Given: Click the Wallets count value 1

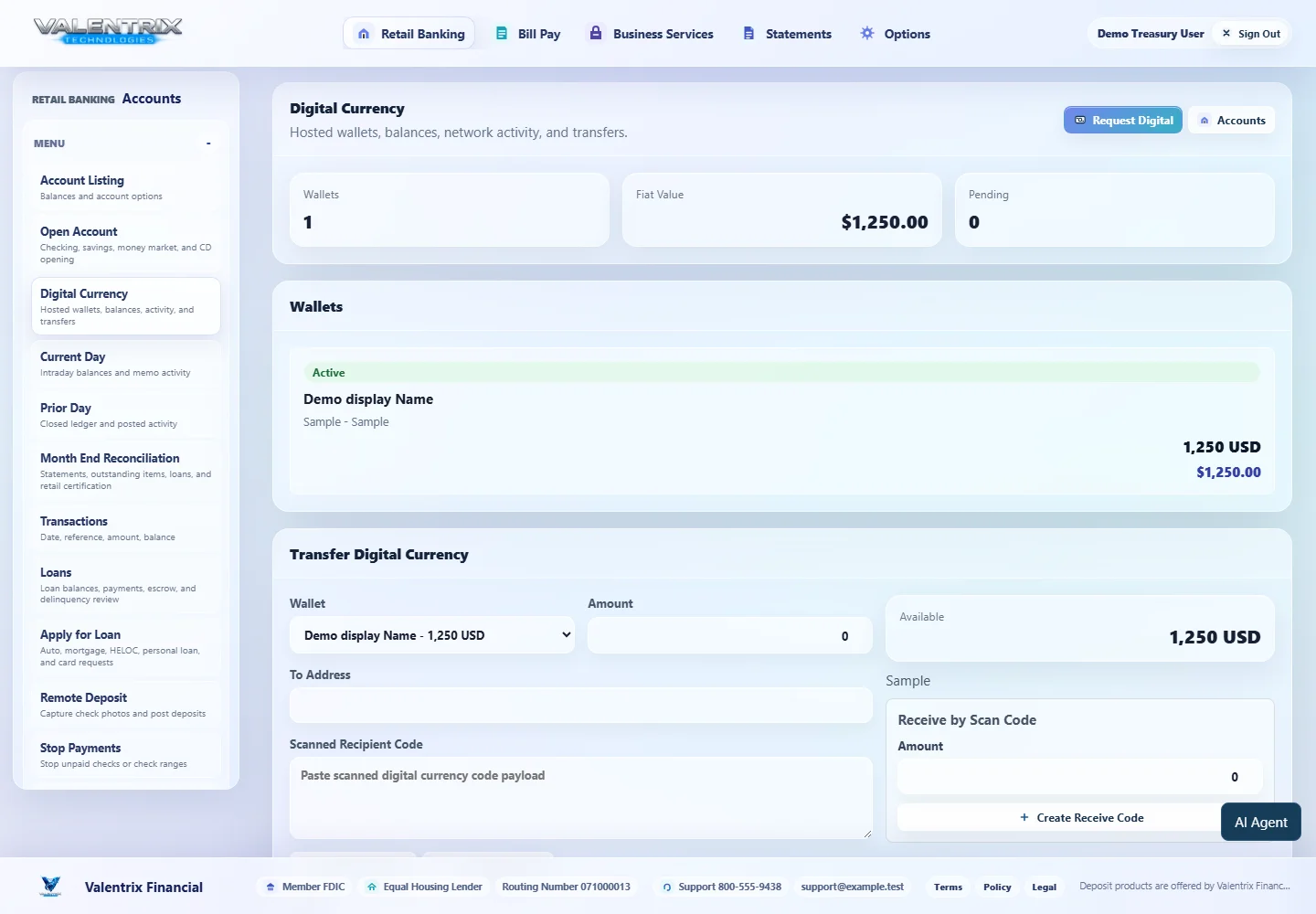Looking at the screenshot, I should coord(308,222).
